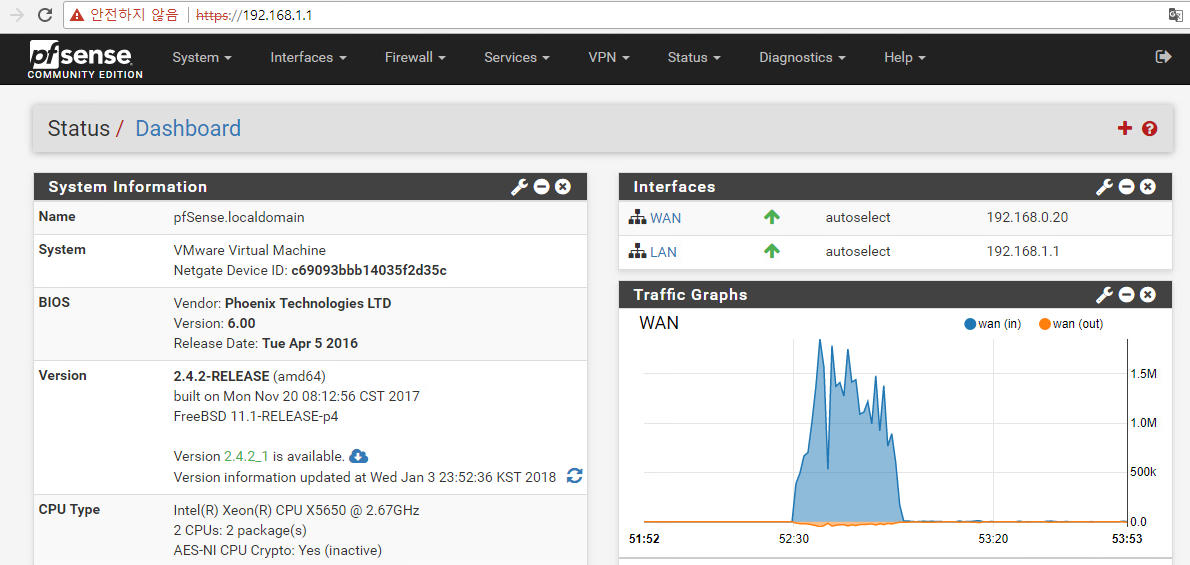This screenshot has height=565, width=1190.
Task: Remove the Traffic Graphs widget
Action: tap(1148, 295)
